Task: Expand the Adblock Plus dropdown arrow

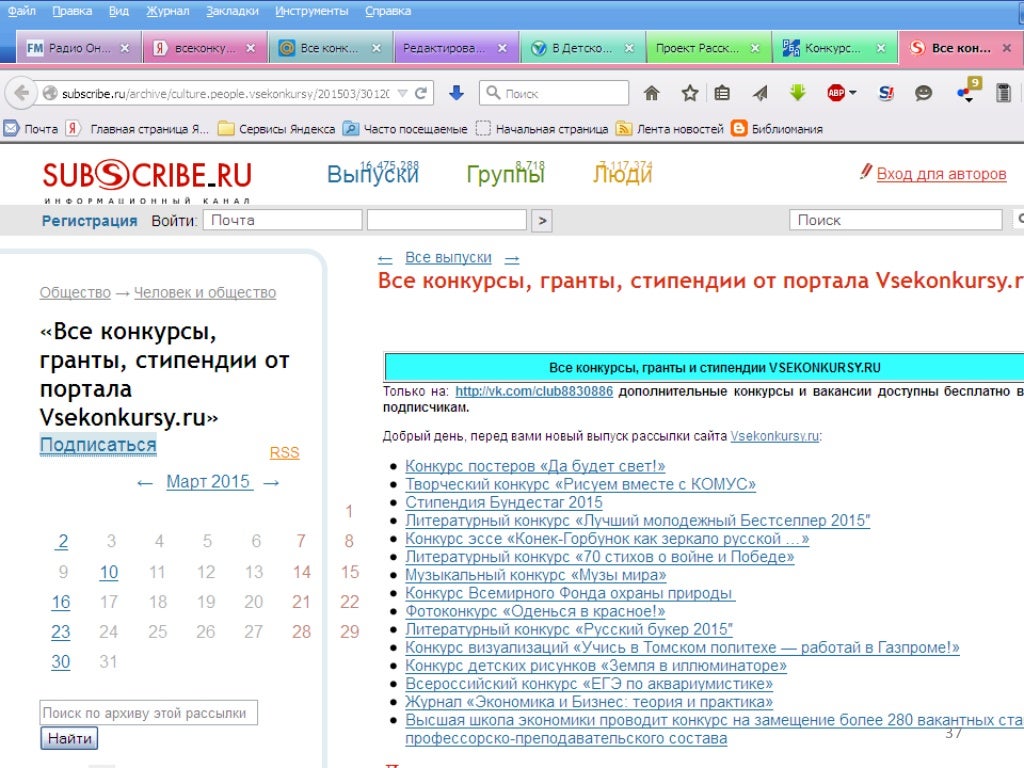Action: pyautogui.click(x=852, y=93)
